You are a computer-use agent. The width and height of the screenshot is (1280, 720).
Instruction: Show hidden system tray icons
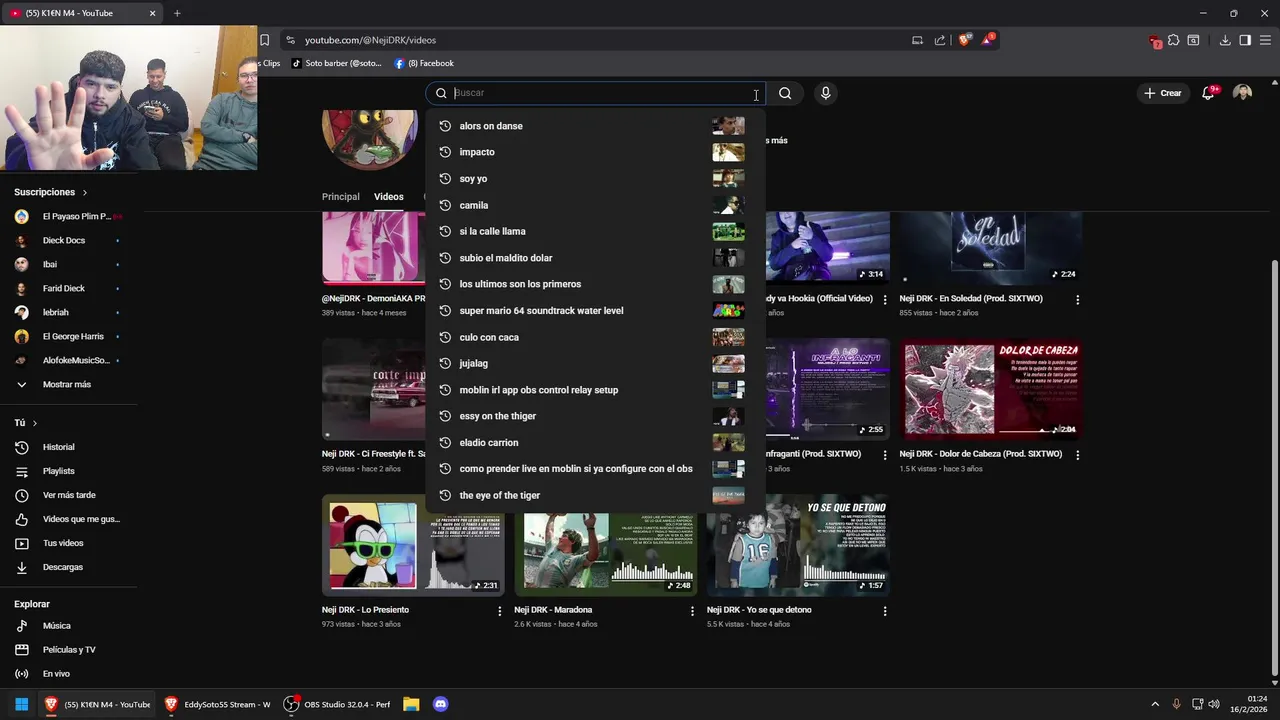pyautogui.click(x=1155, y=704)
